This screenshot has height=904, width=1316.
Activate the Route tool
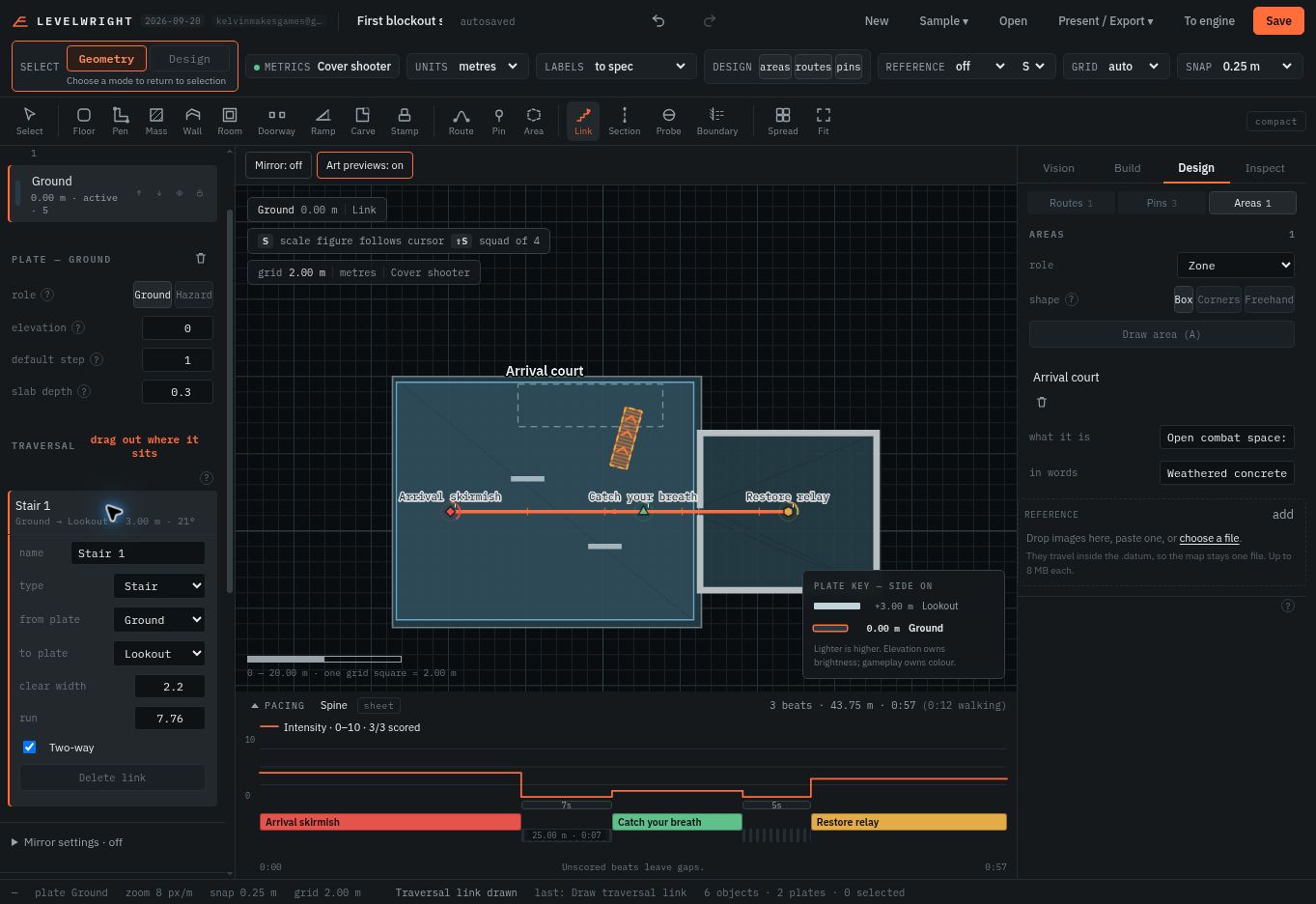pos(462,121)
